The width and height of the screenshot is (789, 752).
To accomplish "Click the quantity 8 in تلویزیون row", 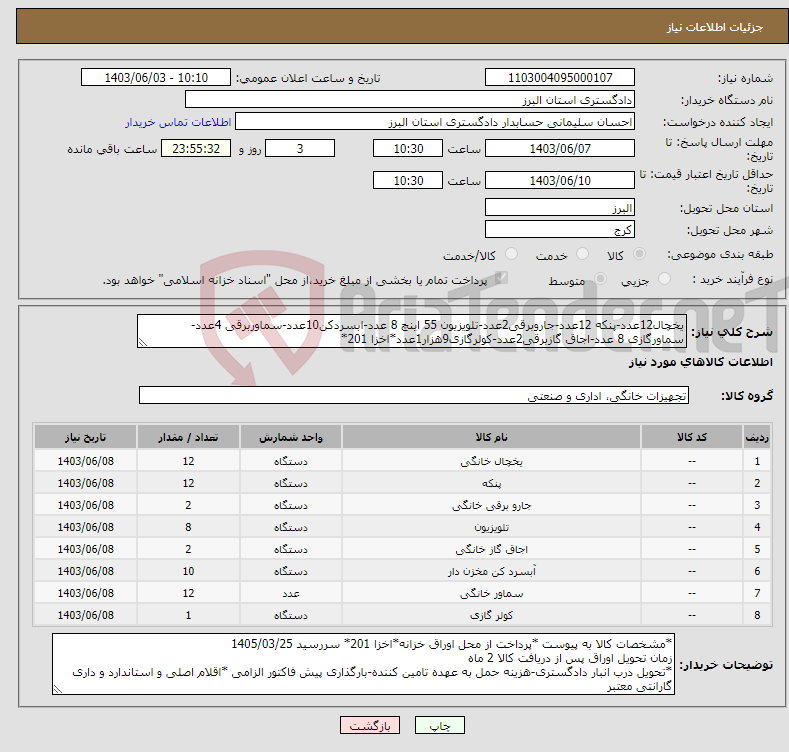I will point(188,528).
